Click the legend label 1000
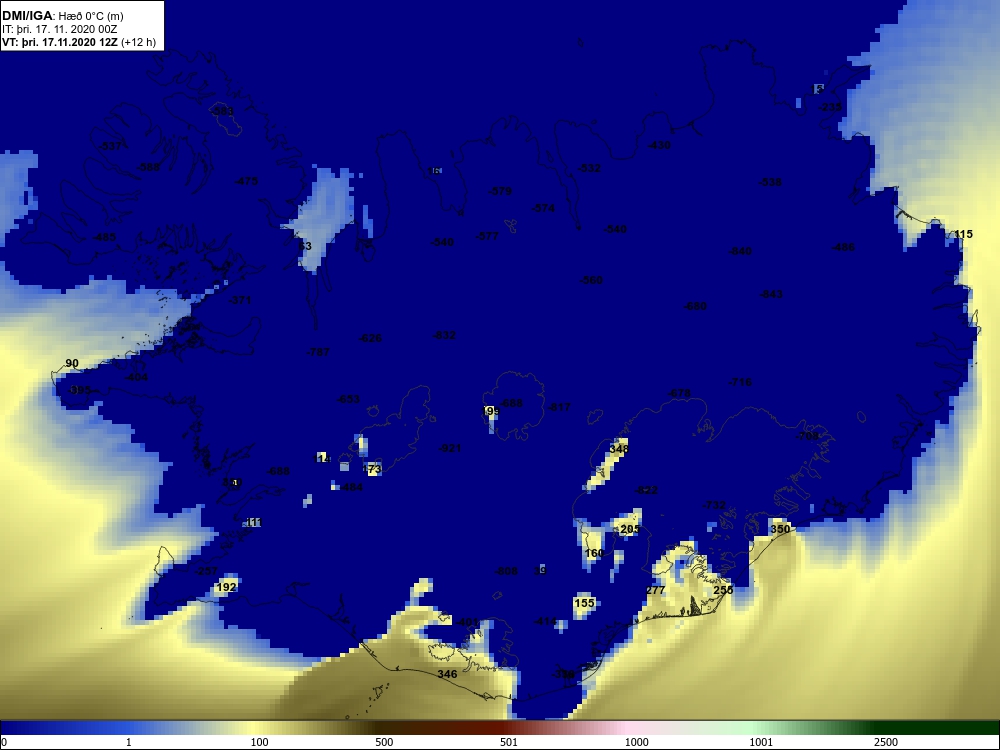Image resolution: width=1000 pixels, height=750 pixels. click(x=636, y=742)
